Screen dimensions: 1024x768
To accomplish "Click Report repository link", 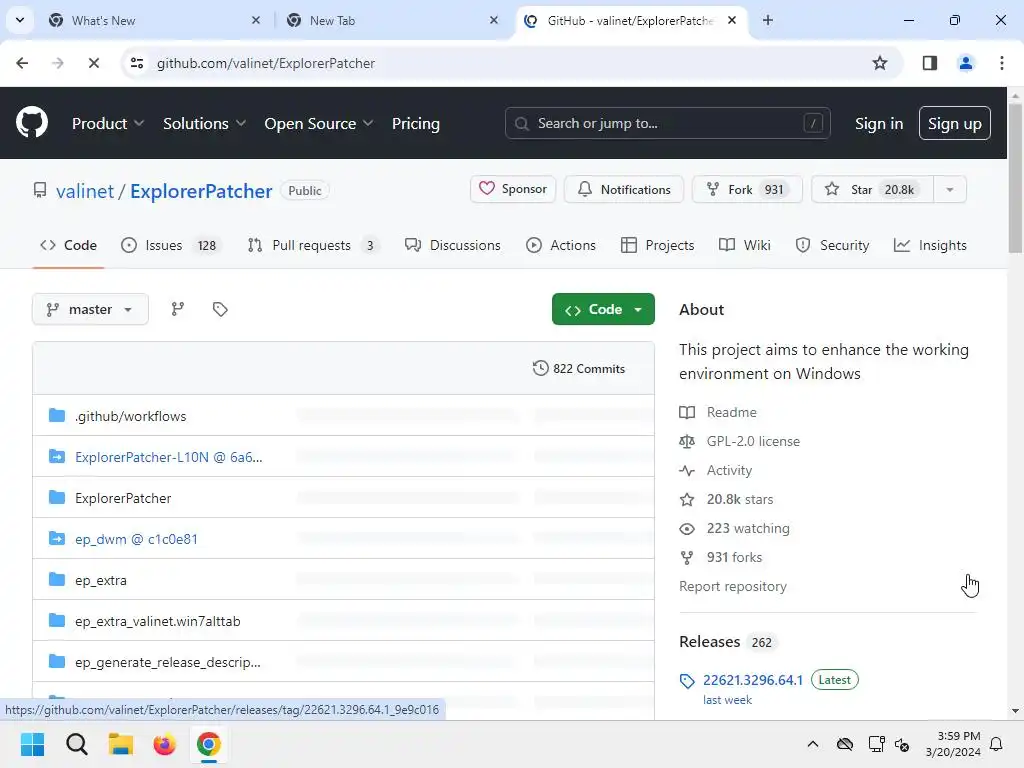I will point(733,586).
